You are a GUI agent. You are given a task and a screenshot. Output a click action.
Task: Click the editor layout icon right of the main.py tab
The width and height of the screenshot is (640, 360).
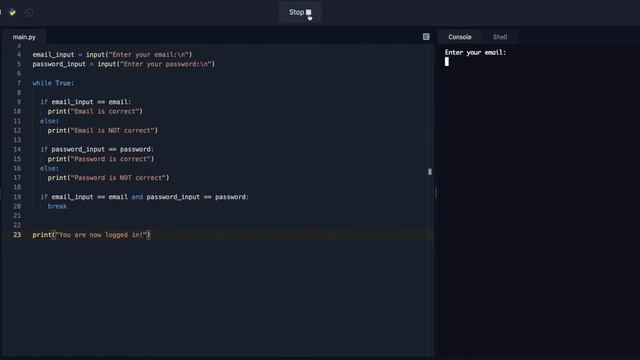426,37
